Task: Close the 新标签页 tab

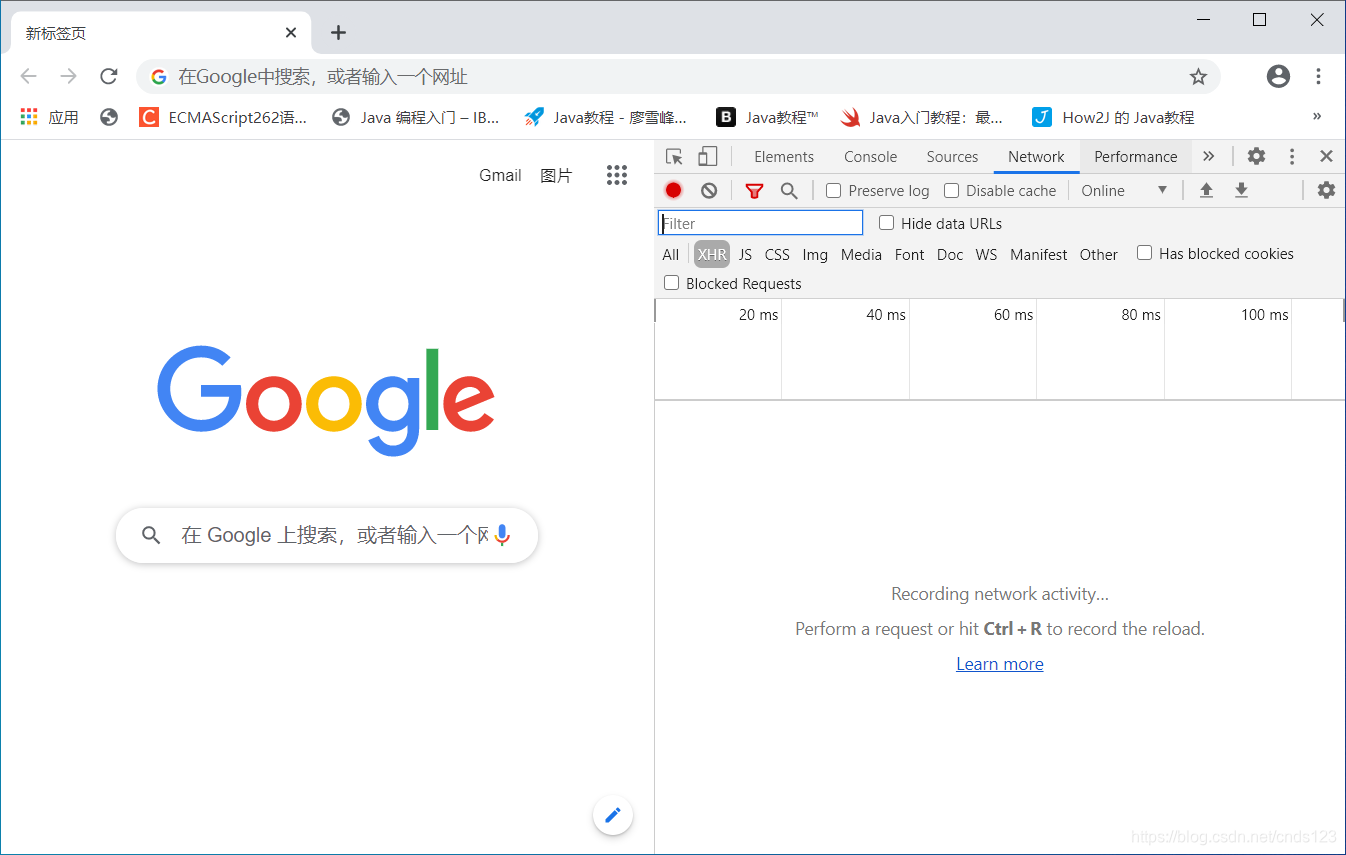Action: click(291, 33)
